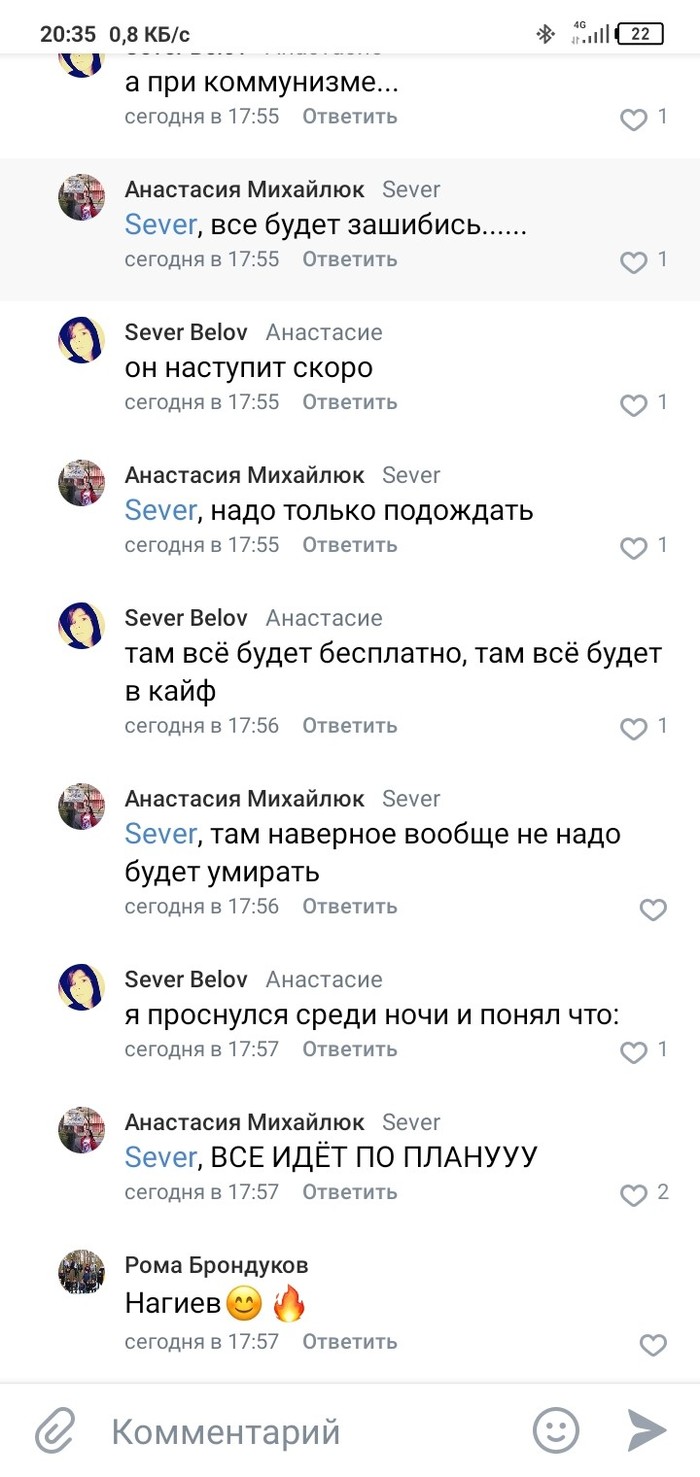Tap the heart on 'надо только подождать'
The height and width of the screenshot is (1477, 700).
click(x=634, y=548)
